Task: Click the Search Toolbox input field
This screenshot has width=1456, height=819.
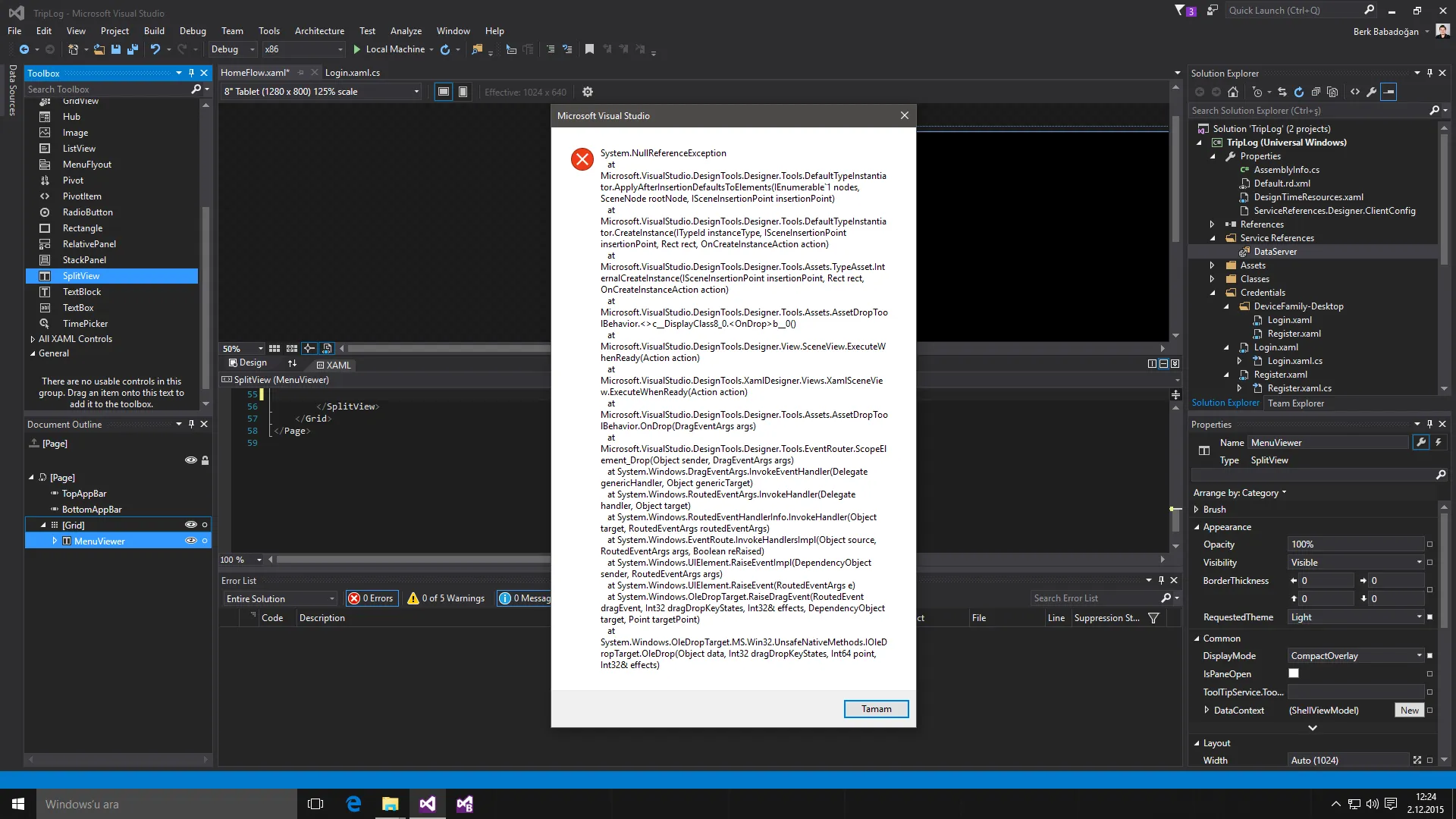Action: point(106,89)
